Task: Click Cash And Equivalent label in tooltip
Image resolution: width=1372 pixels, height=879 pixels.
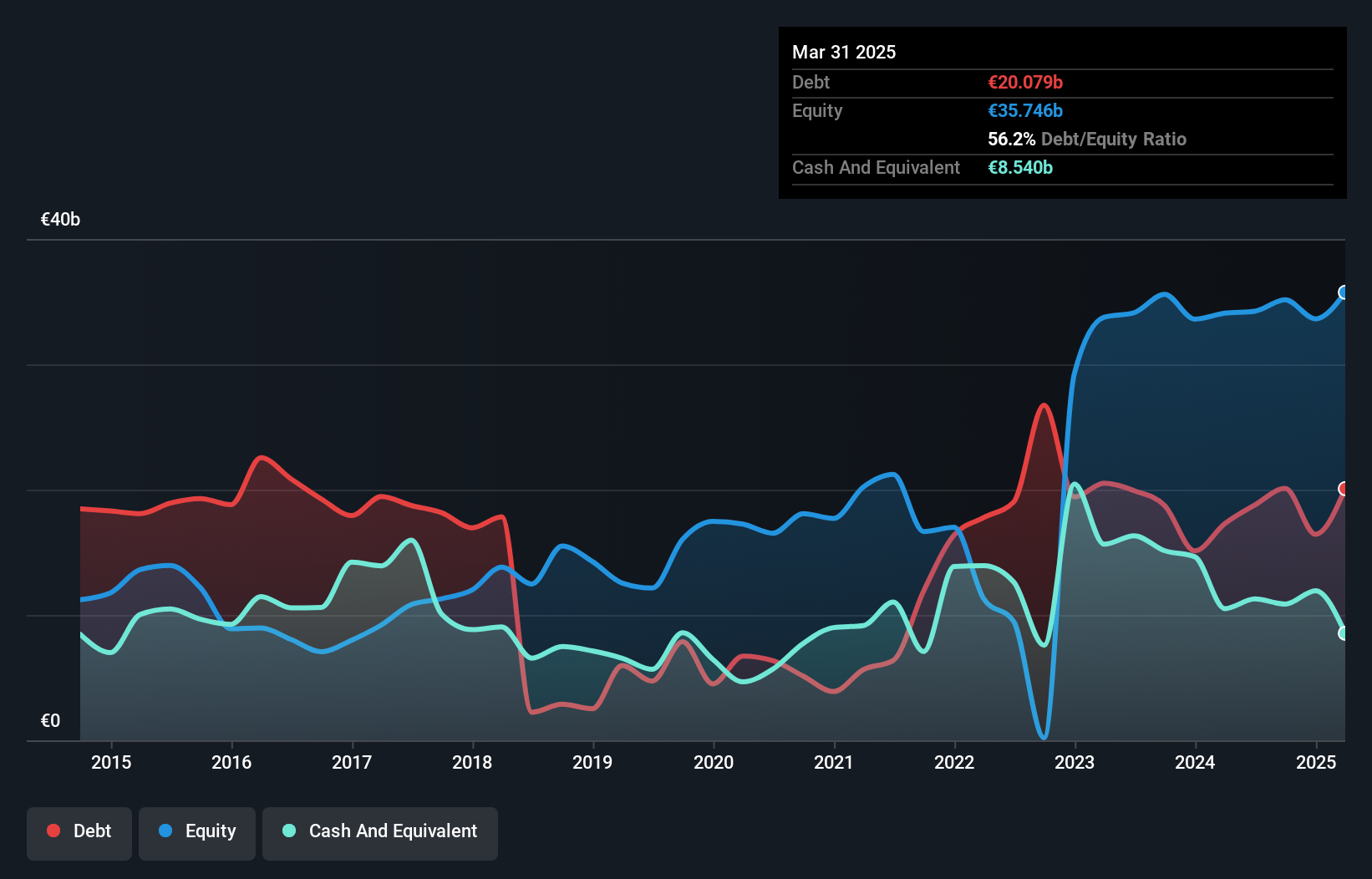Action: 876,167
